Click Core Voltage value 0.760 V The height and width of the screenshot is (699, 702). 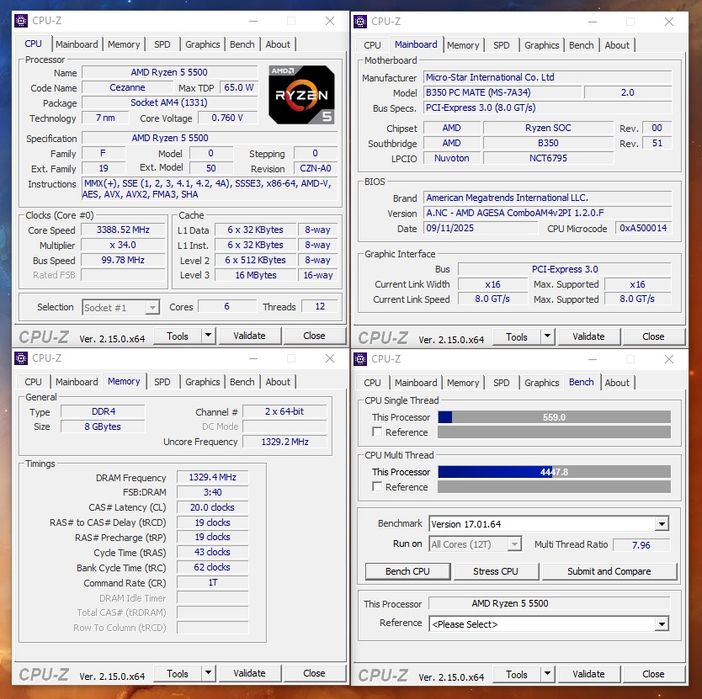click(x=227, y=118)
